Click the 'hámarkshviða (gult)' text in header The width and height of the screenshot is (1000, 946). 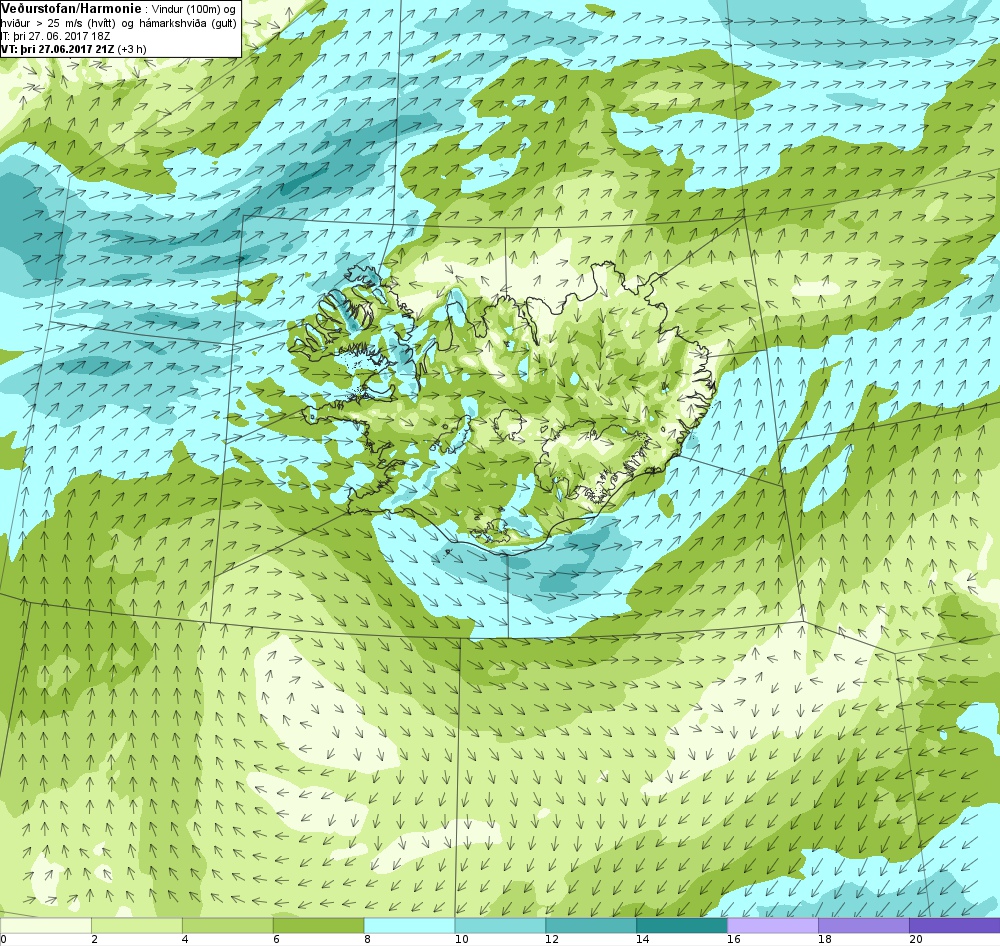tap(190, 24)
